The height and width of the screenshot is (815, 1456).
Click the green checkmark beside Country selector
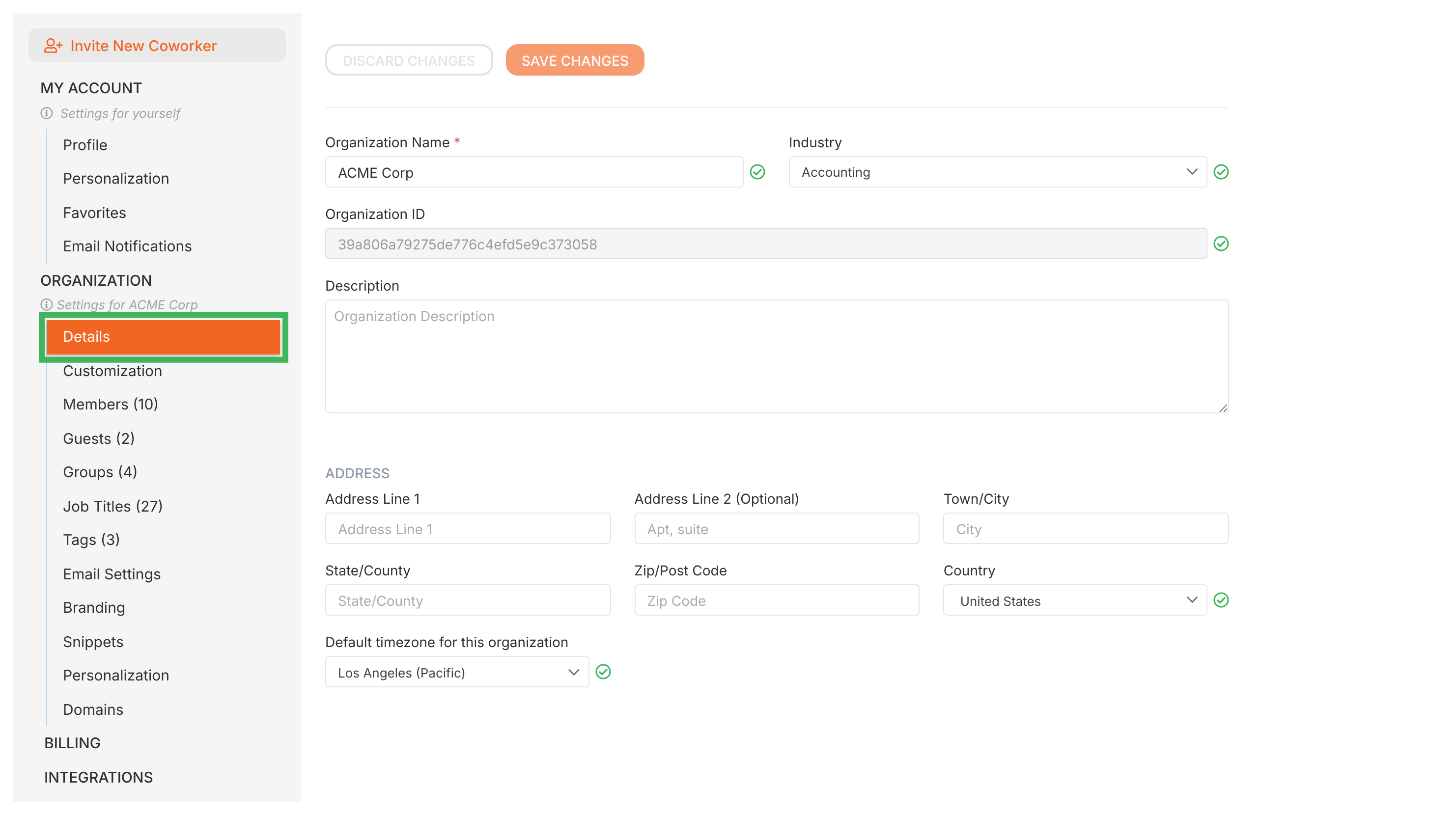[x=1221, y=600]
